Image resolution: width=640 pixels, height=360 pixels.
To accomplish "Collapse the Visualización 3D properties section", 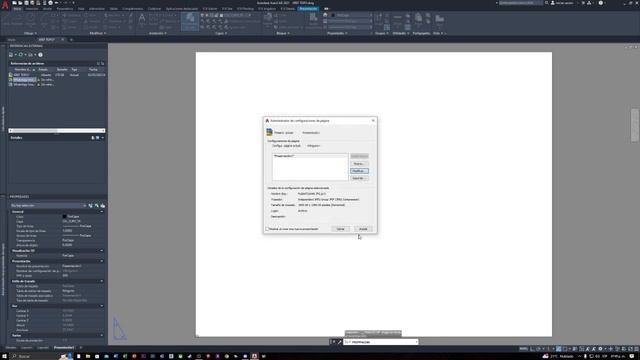I will (102, 251).
